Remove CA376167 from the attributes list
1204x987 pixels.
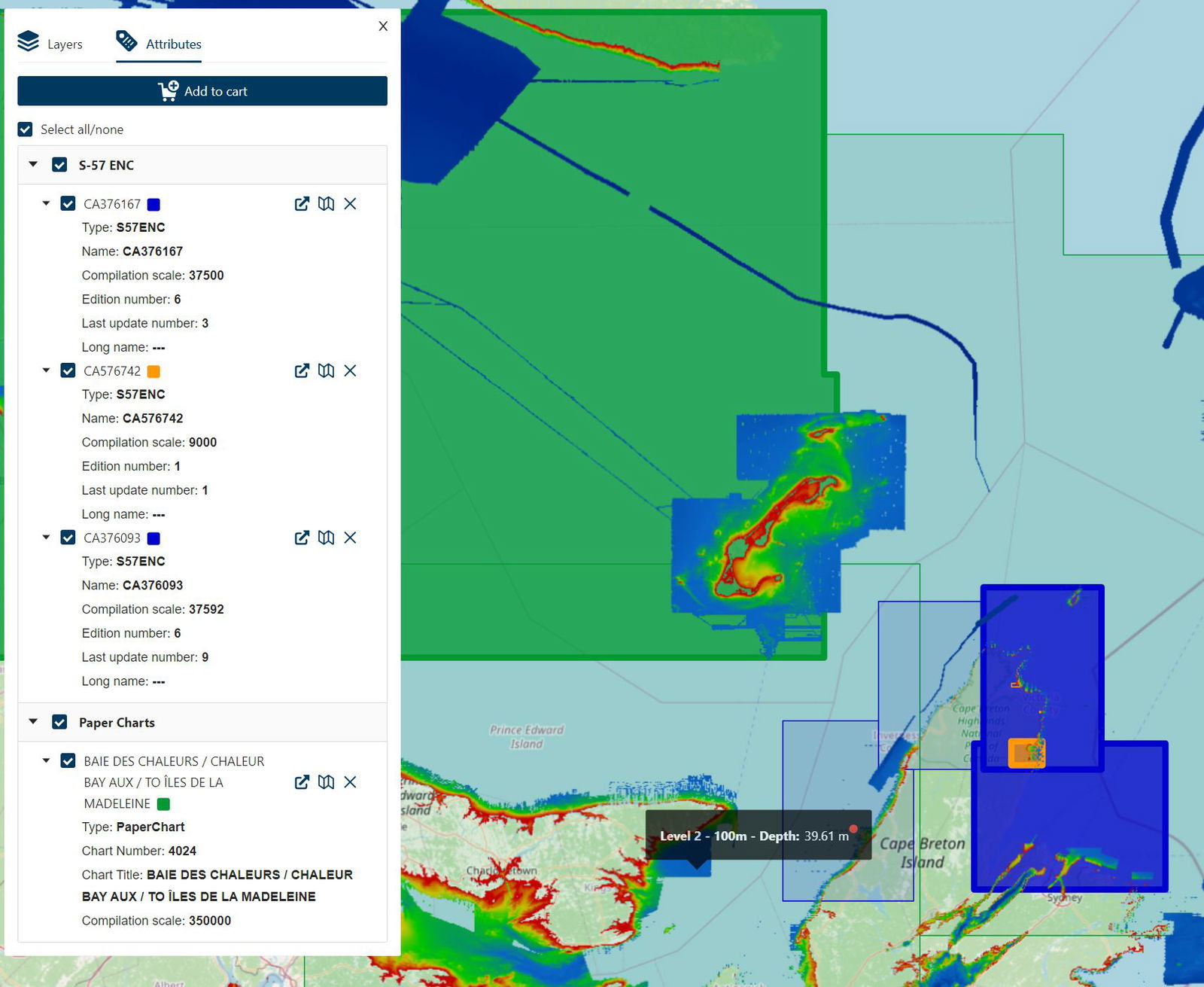click(x=351, y=203)
